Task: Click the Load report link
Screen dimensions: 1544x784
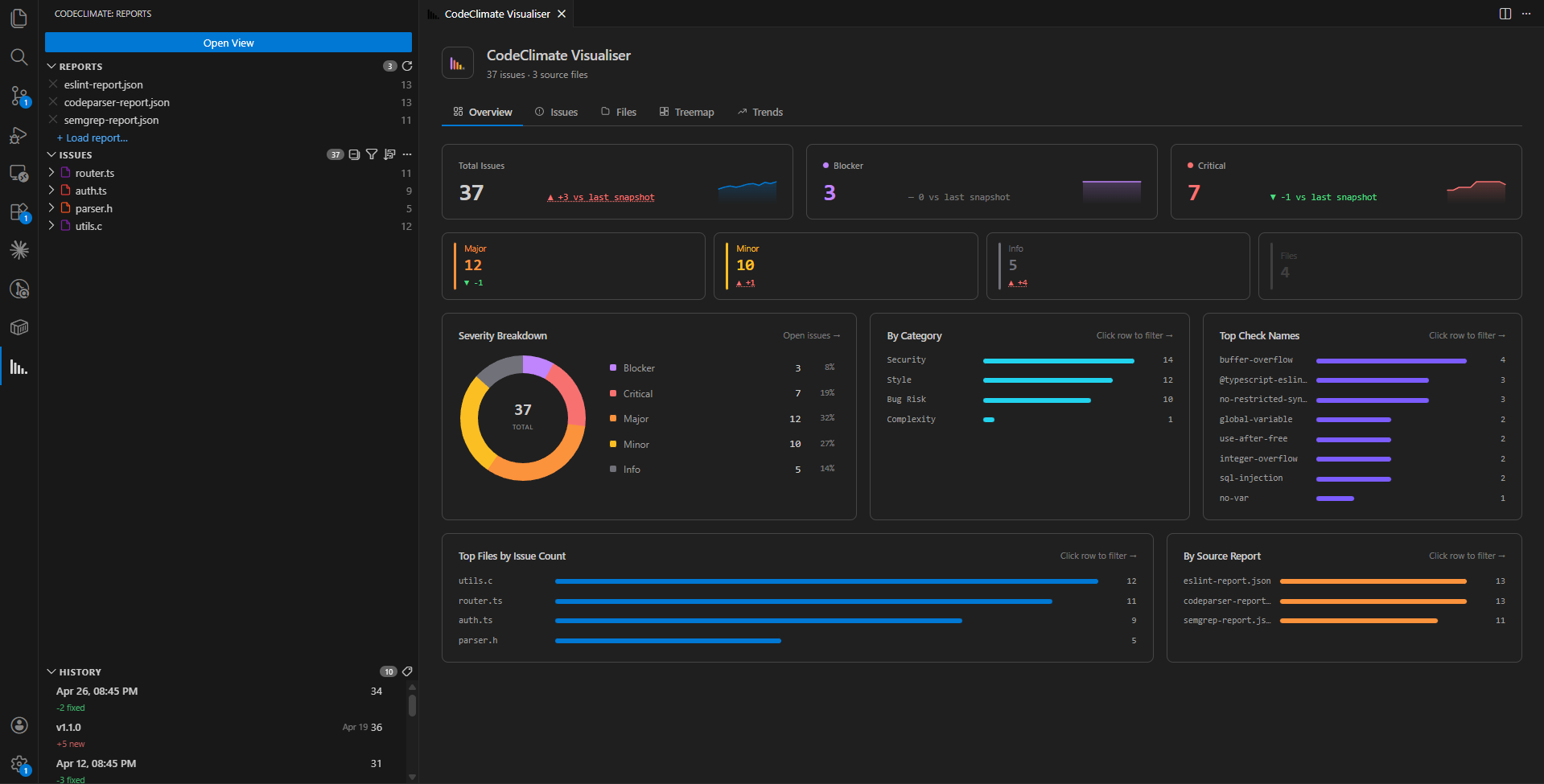Action: [x=93, y=138]
